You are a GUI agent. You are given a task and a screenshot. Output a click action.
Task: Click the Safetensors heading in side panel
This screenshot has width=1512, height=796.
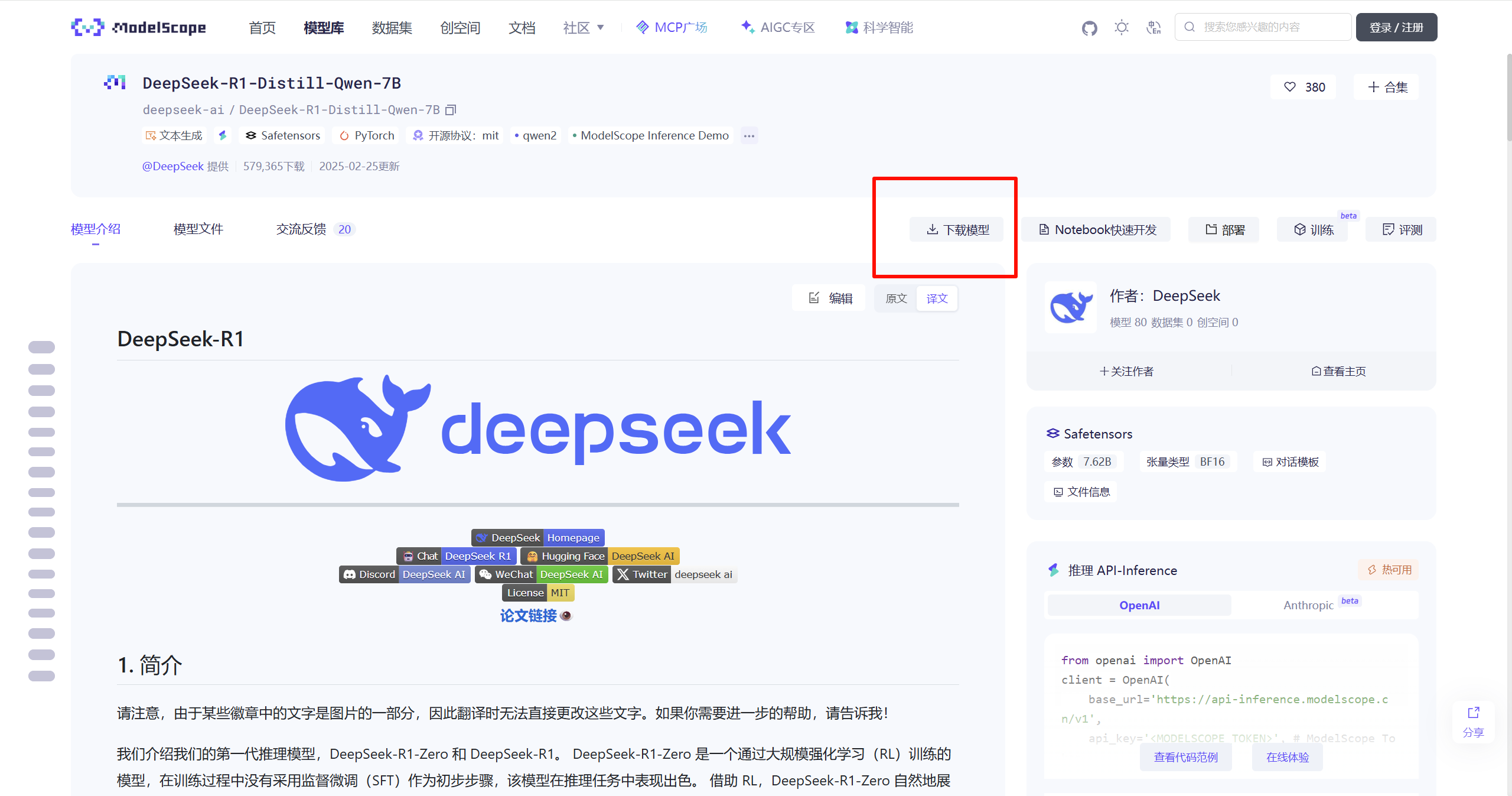(x=1090, y=434)
